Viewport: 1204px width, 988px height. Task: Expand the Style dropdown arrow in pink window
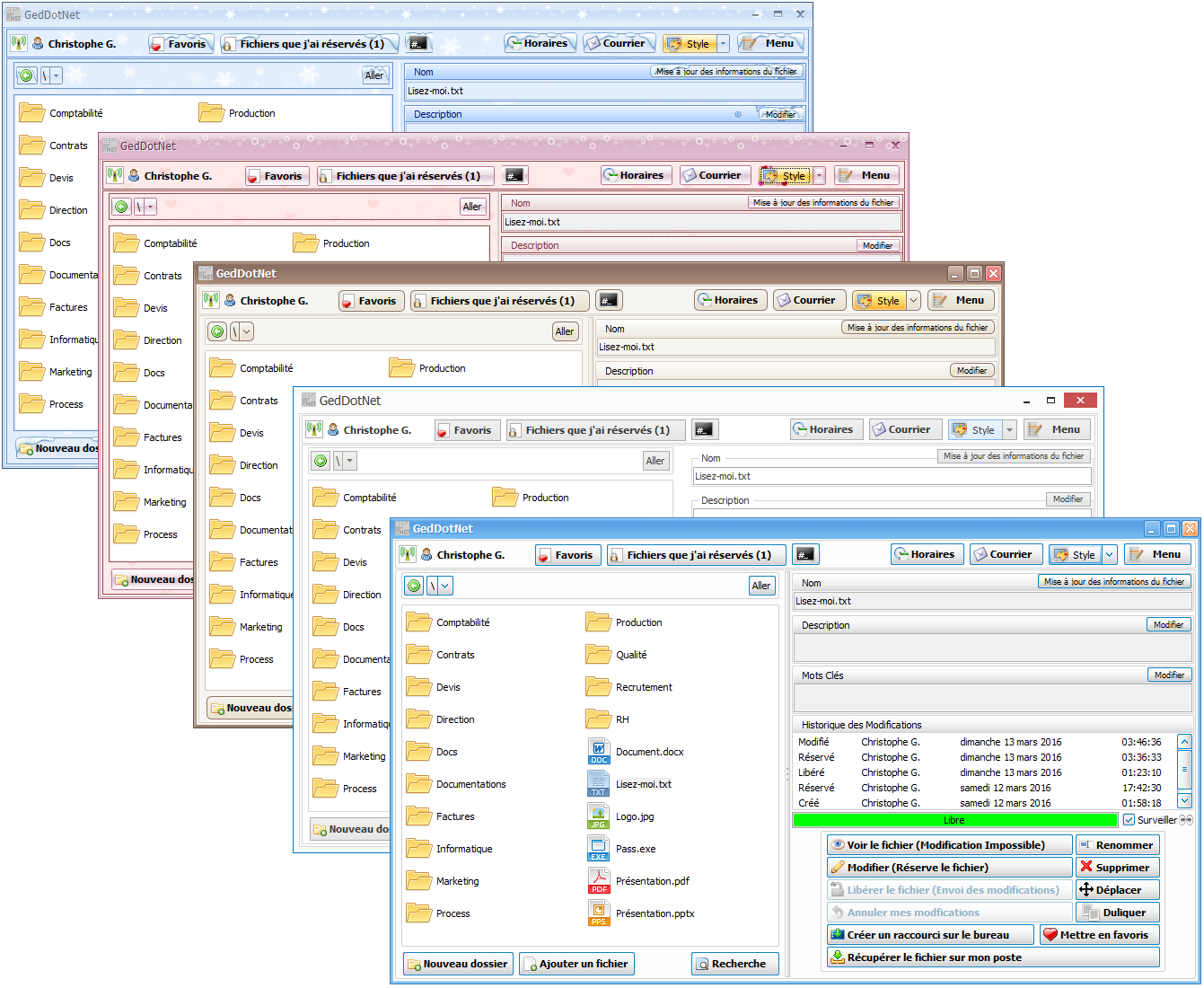point(819,176)
